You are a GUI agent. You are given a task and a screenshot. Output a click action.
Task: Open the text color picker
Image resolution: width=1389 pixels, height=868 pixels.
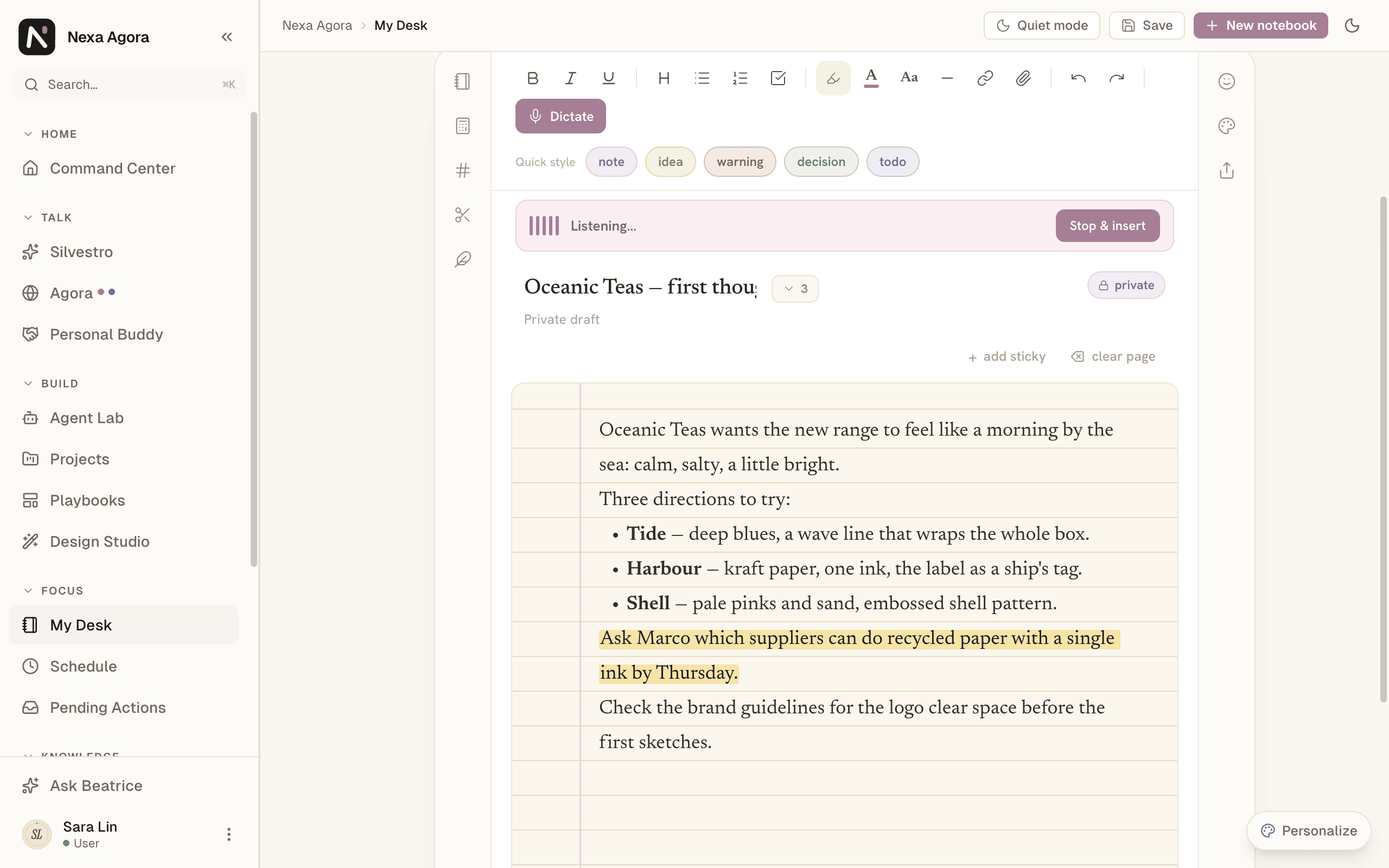click(x=871, y=78)
